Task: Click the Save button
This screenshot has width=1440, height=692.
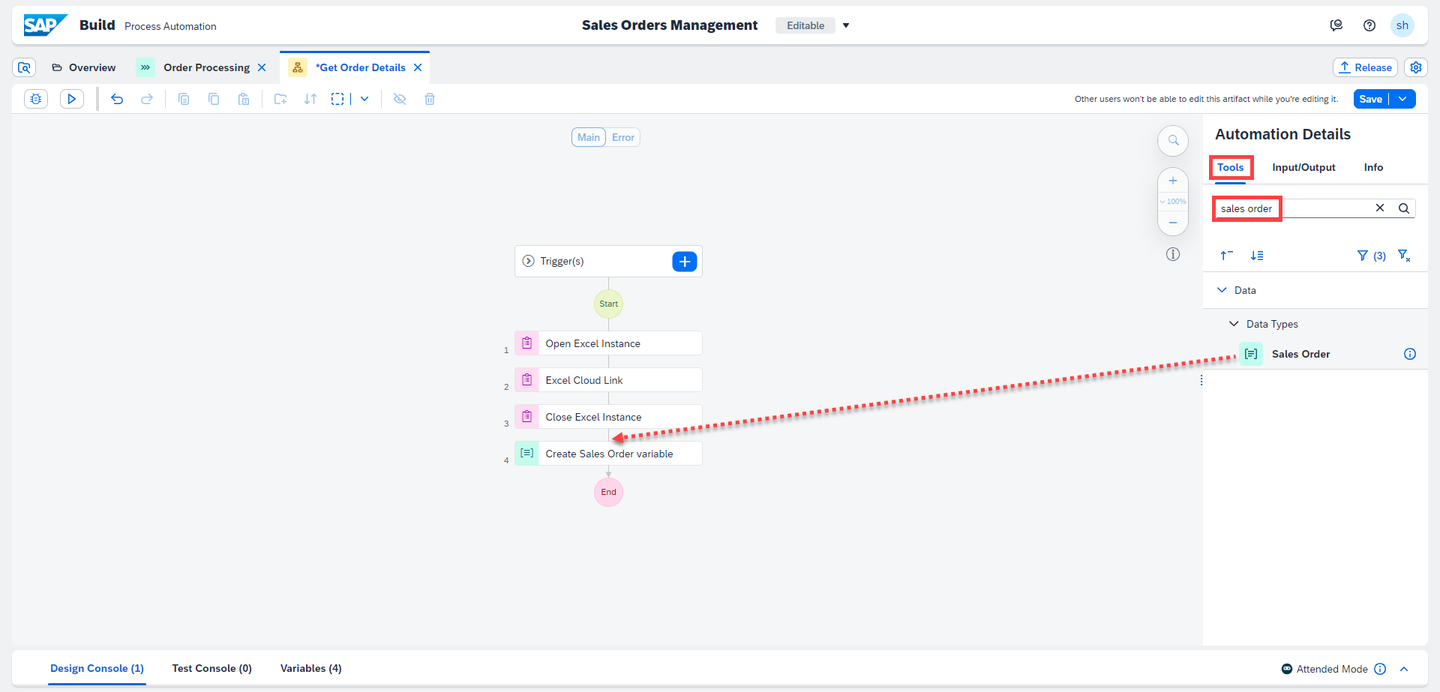Action: pos(1371,99)
